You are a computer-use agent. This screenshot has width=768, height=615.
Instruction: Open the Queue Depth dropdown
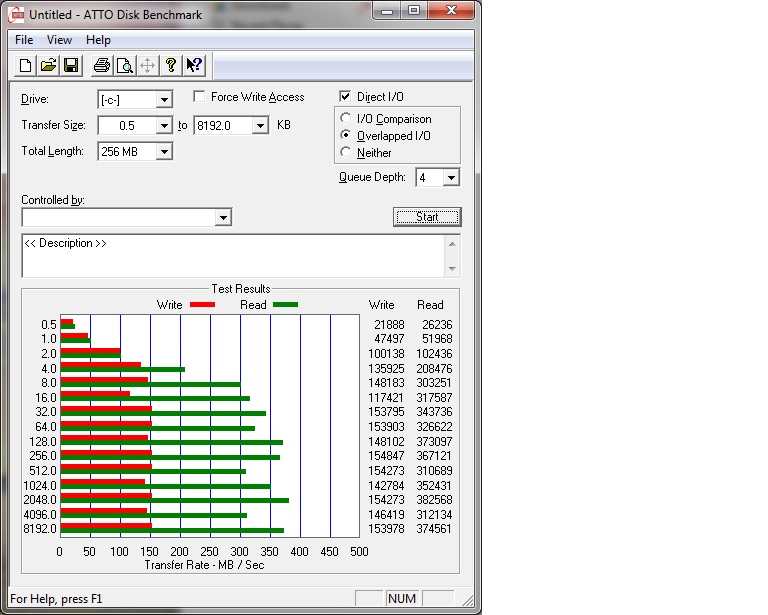click(451, 178)
